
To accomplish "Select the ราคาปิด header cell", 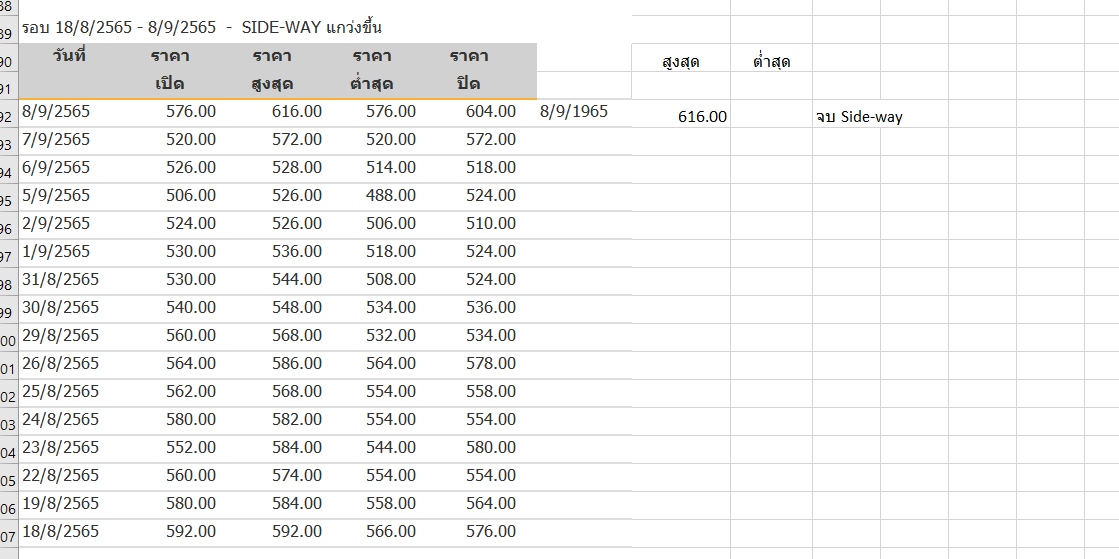I will click(x=468, y=70).
